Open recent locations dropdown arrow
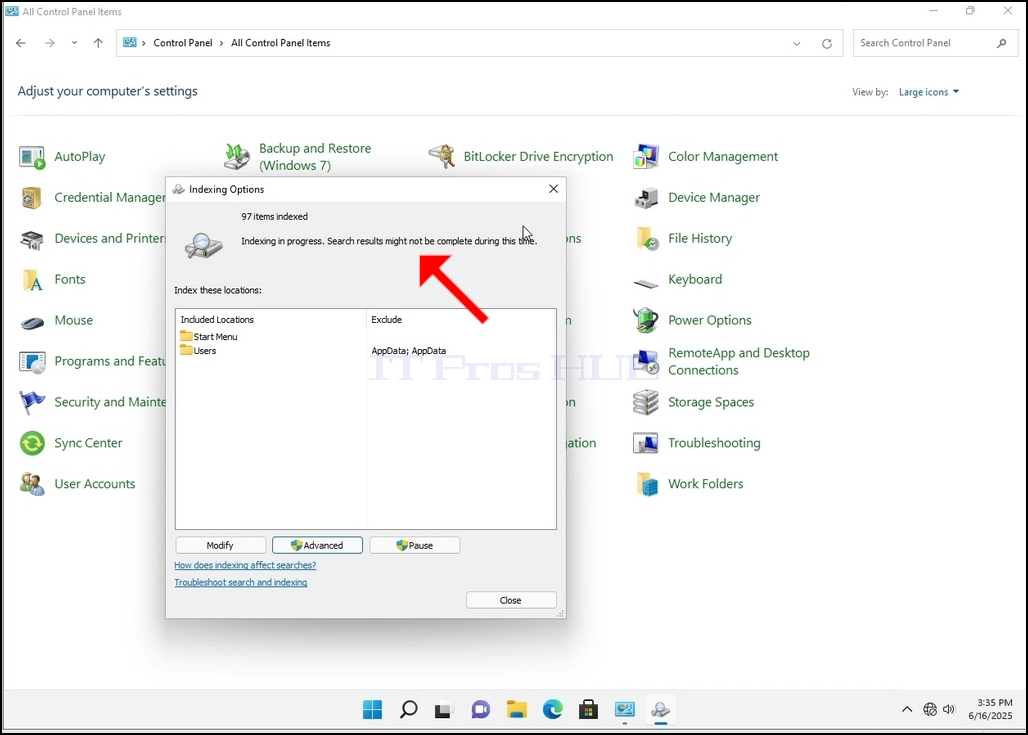 pyautogui.click(x=74, y=43)
